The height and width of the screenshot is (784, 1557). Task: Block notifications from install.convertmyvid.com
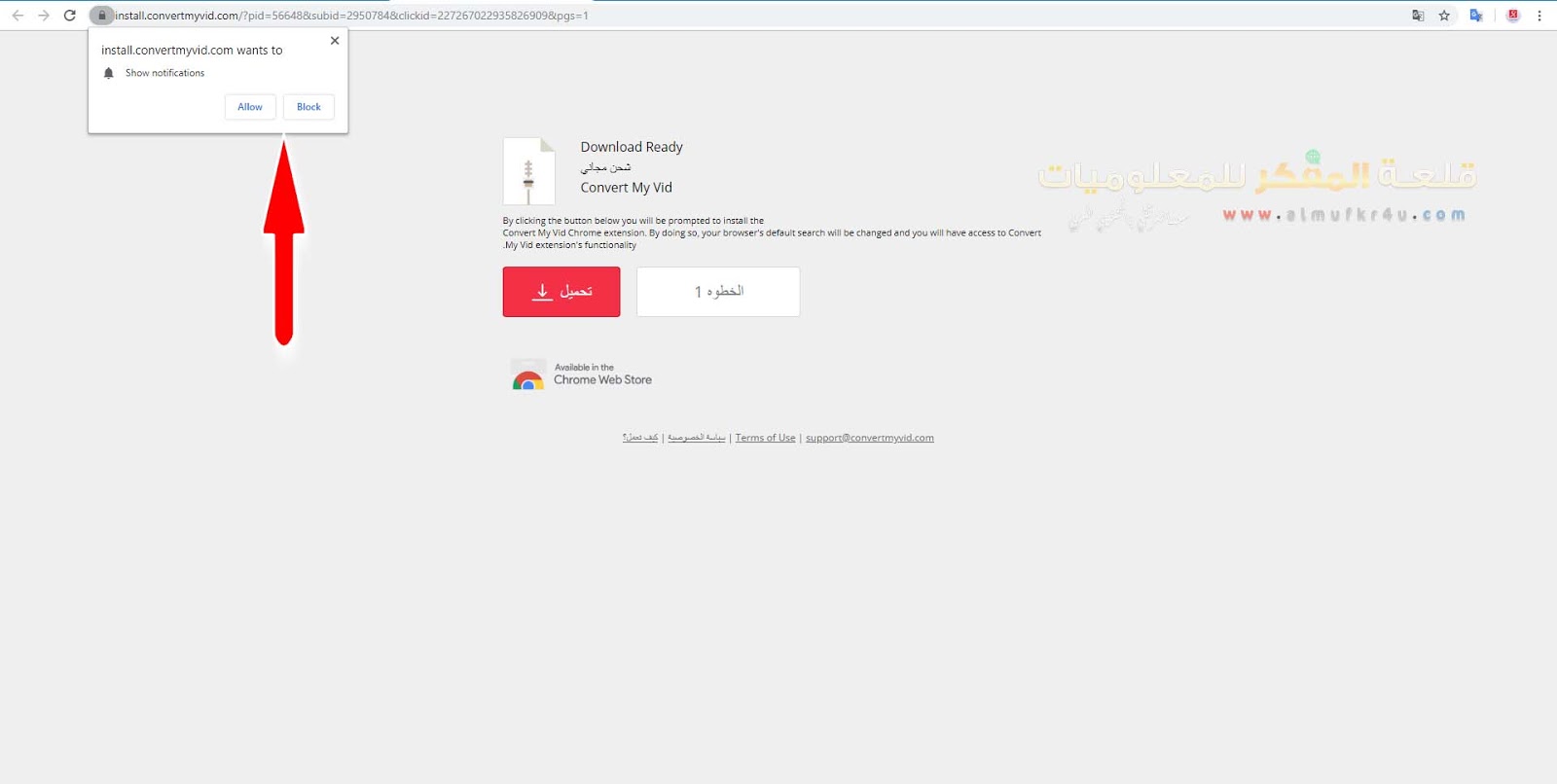point(308,107)
